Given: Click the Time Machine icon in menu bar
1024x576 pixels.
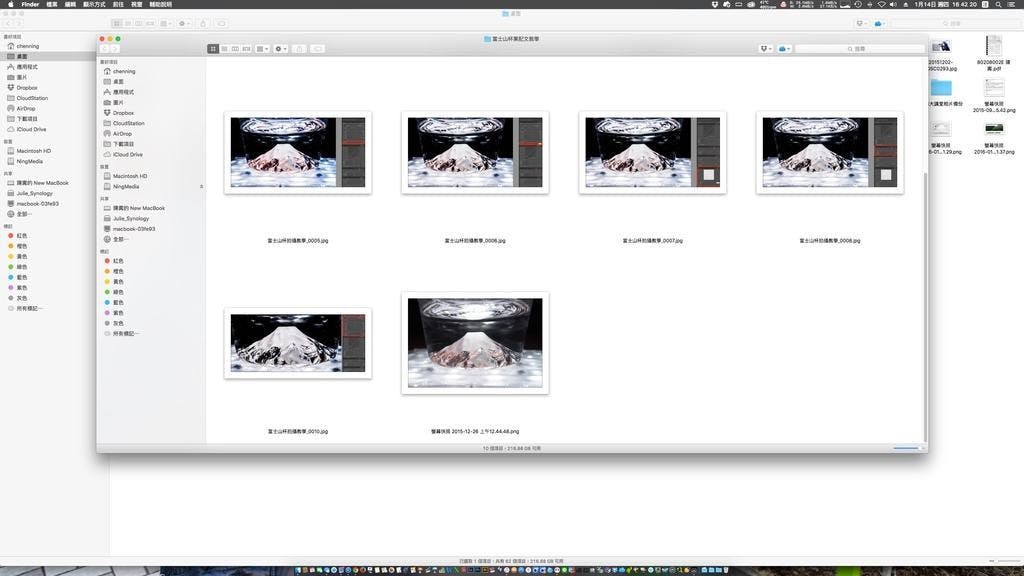Looking at the screenshot, I should click(857, 5).
